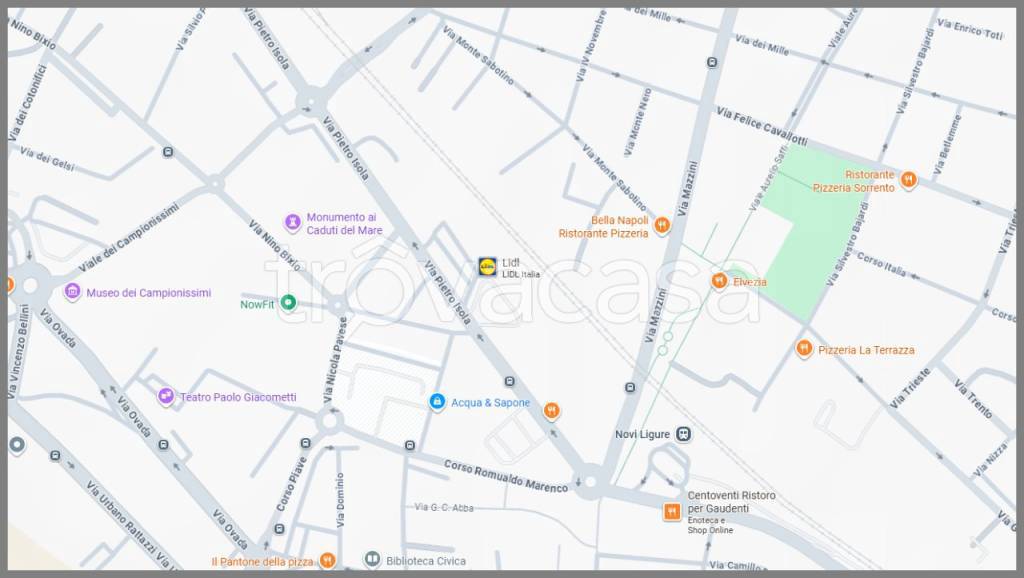Select the Biblioteca Civica library icon
Viewport: 1024px width, 578px height.
coord(372,560)
